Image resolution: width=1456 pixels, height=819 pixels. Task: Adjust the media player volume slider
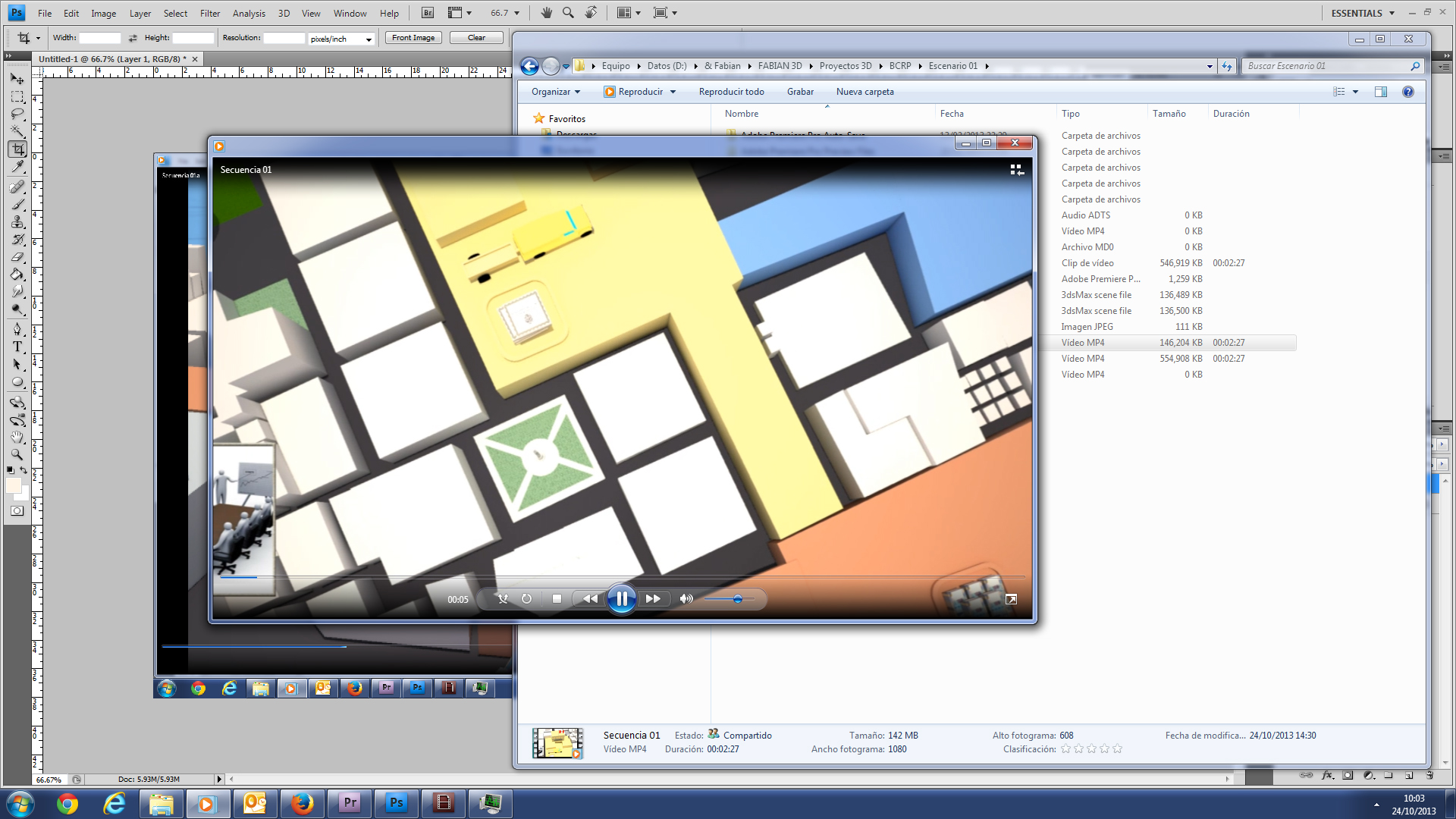(737, 599)
